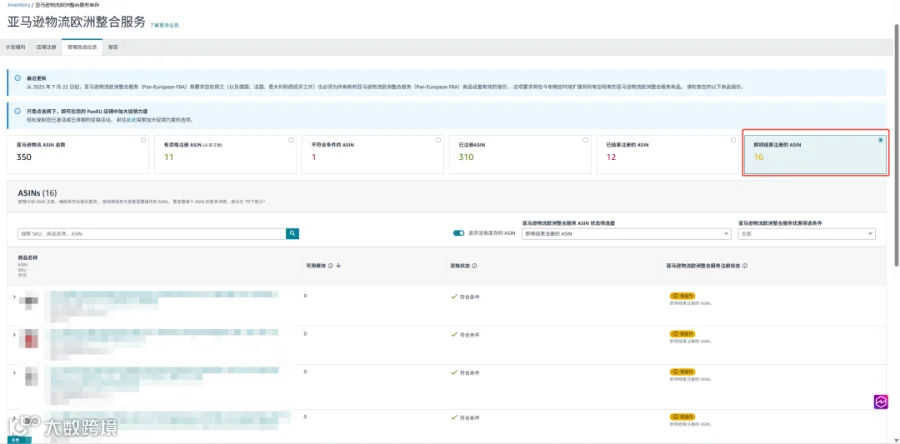Click the first row 符合条件 status text
The height and width of the screenshot is (444, 900).
pos(470,297)
